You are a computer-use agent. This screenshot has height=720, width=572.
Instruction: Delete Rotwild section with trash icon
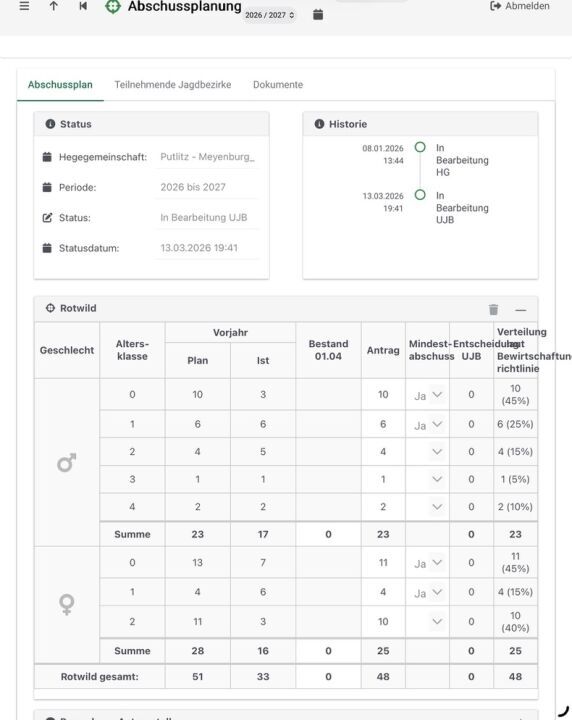(493, 309)
